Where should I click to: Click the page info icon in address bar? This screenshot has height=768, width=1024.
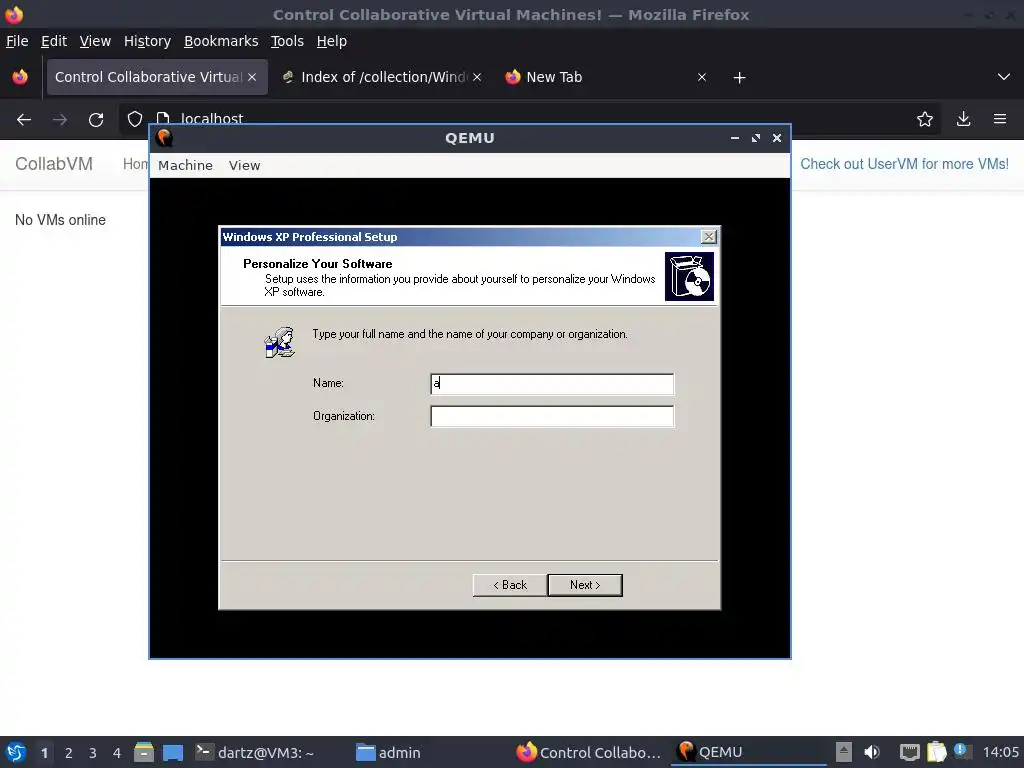(x=163, y=119)
